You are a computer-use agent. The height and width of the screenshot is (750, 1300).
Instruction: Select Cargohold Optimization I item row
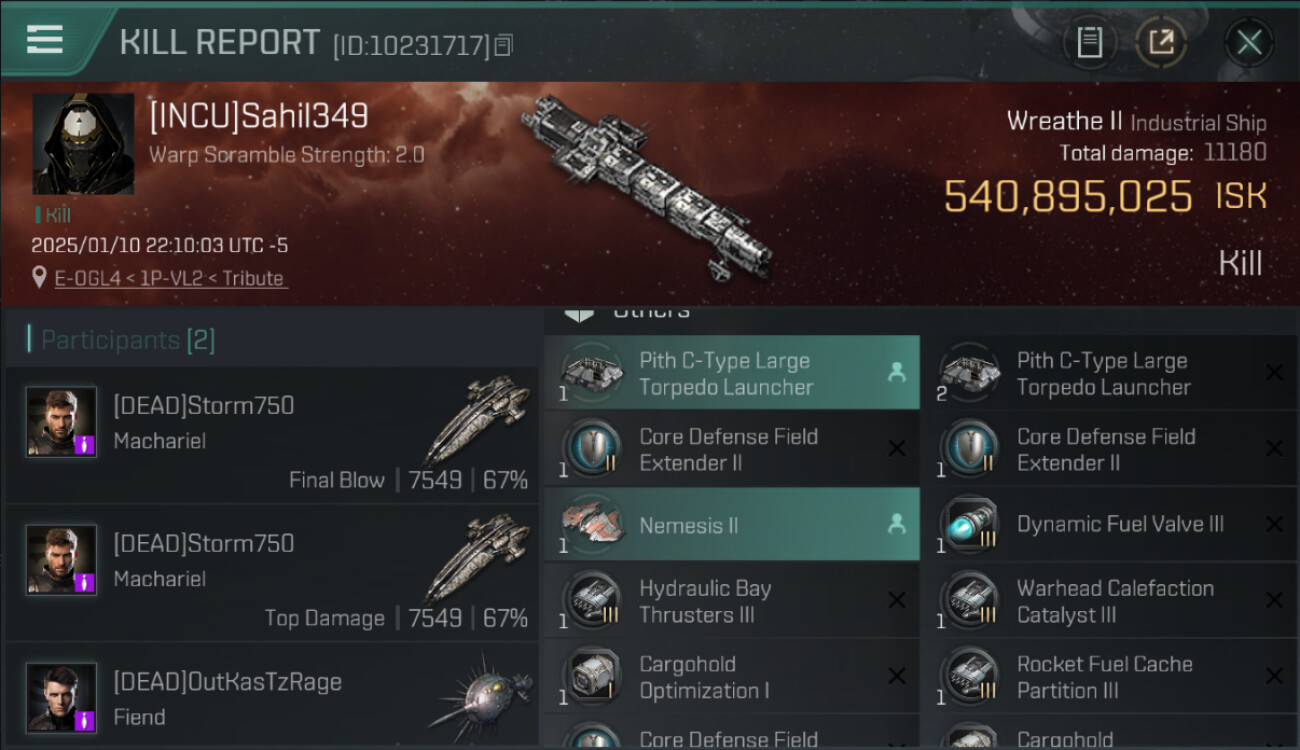(x=732, y=676)
